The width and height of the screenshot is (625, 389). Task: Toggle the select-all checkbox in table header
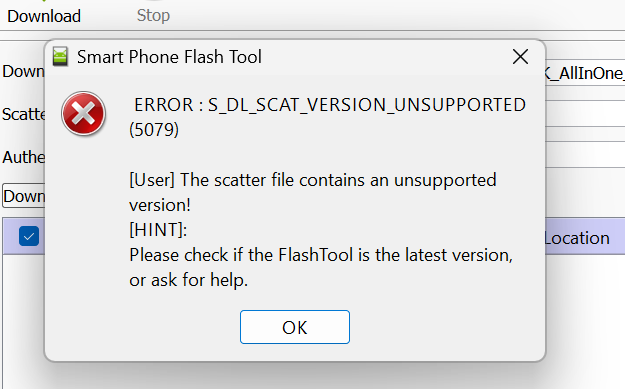29,236
